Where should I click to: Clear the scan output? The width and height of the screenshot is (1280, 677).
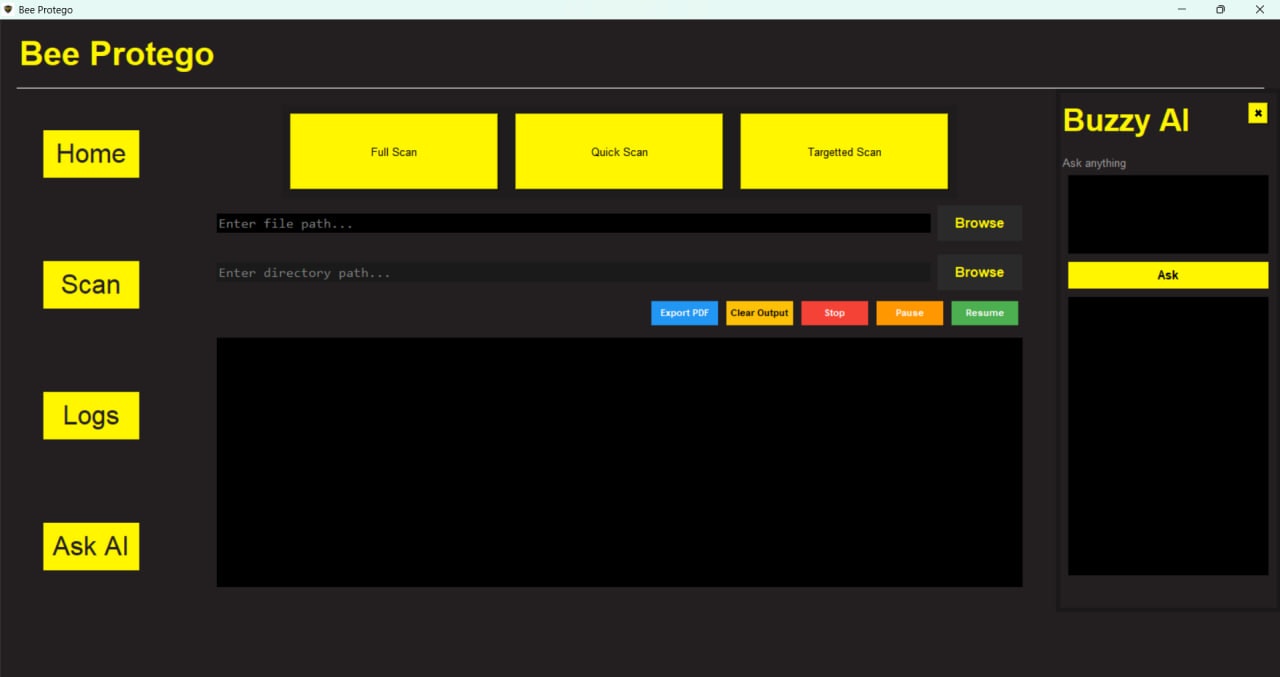point(759,312)
